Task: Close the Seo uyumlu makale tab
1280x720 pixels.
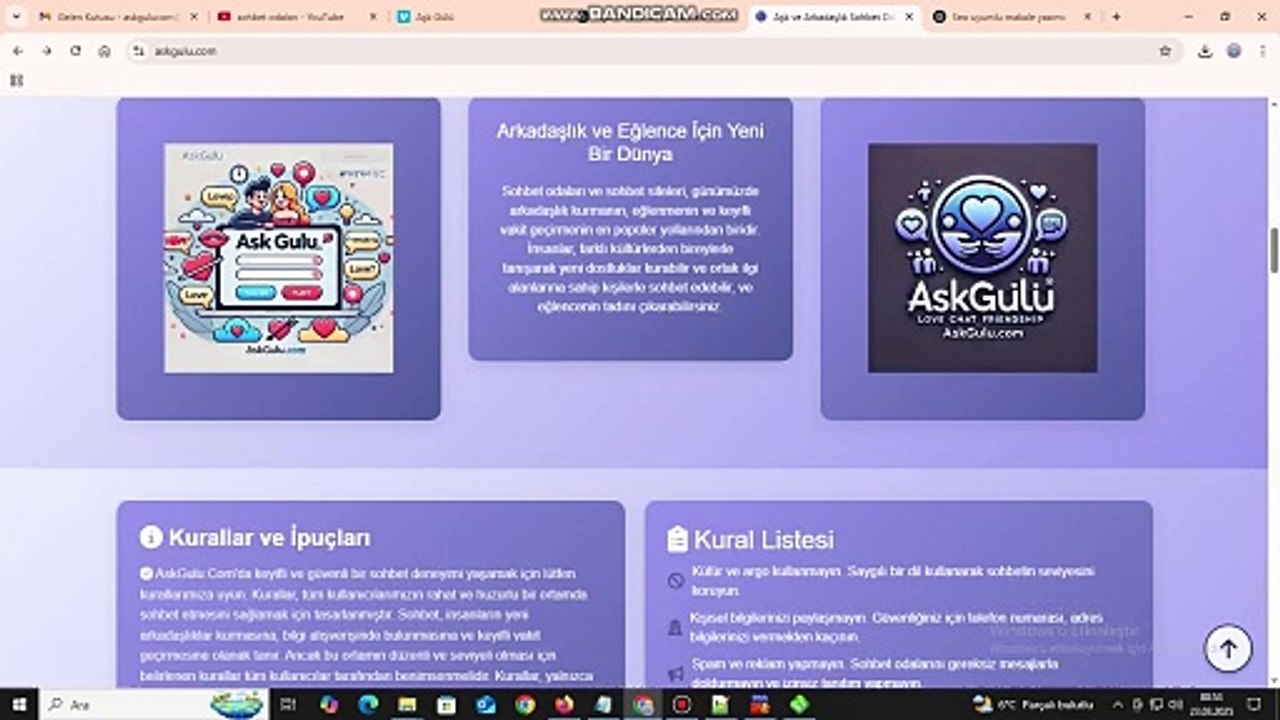Action: coord(1088,17)
